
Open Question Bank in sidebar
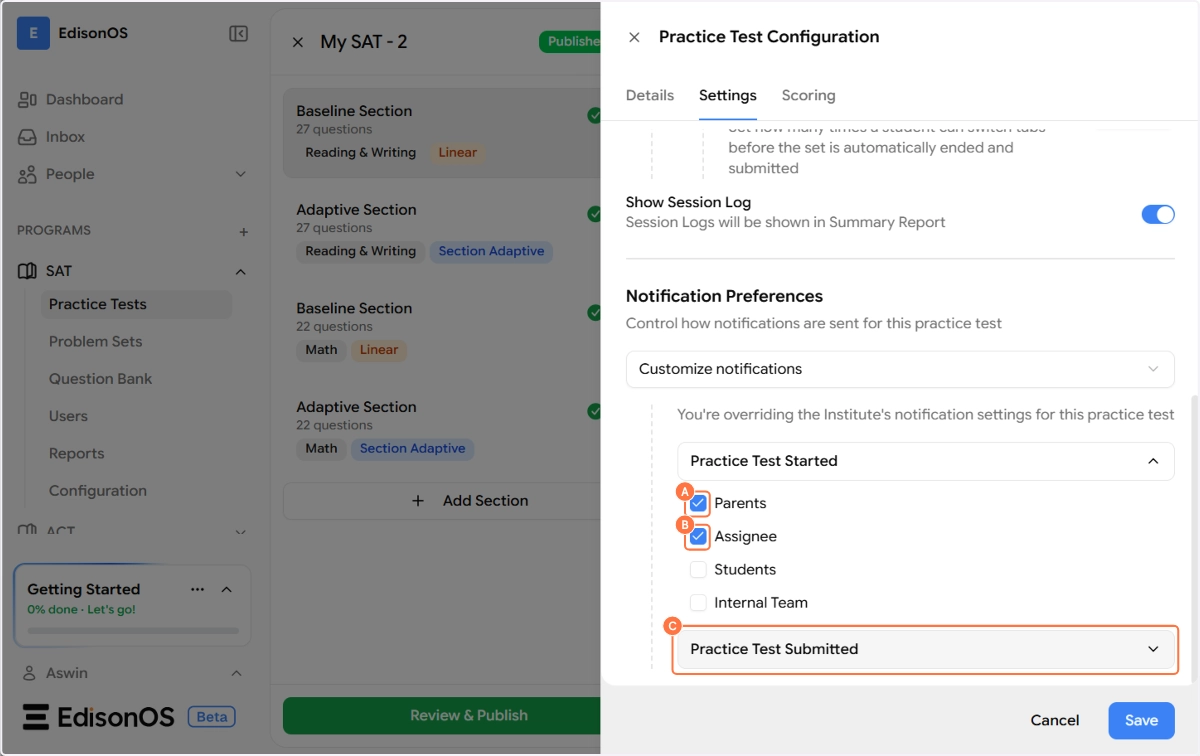click(x=100, y=379)
